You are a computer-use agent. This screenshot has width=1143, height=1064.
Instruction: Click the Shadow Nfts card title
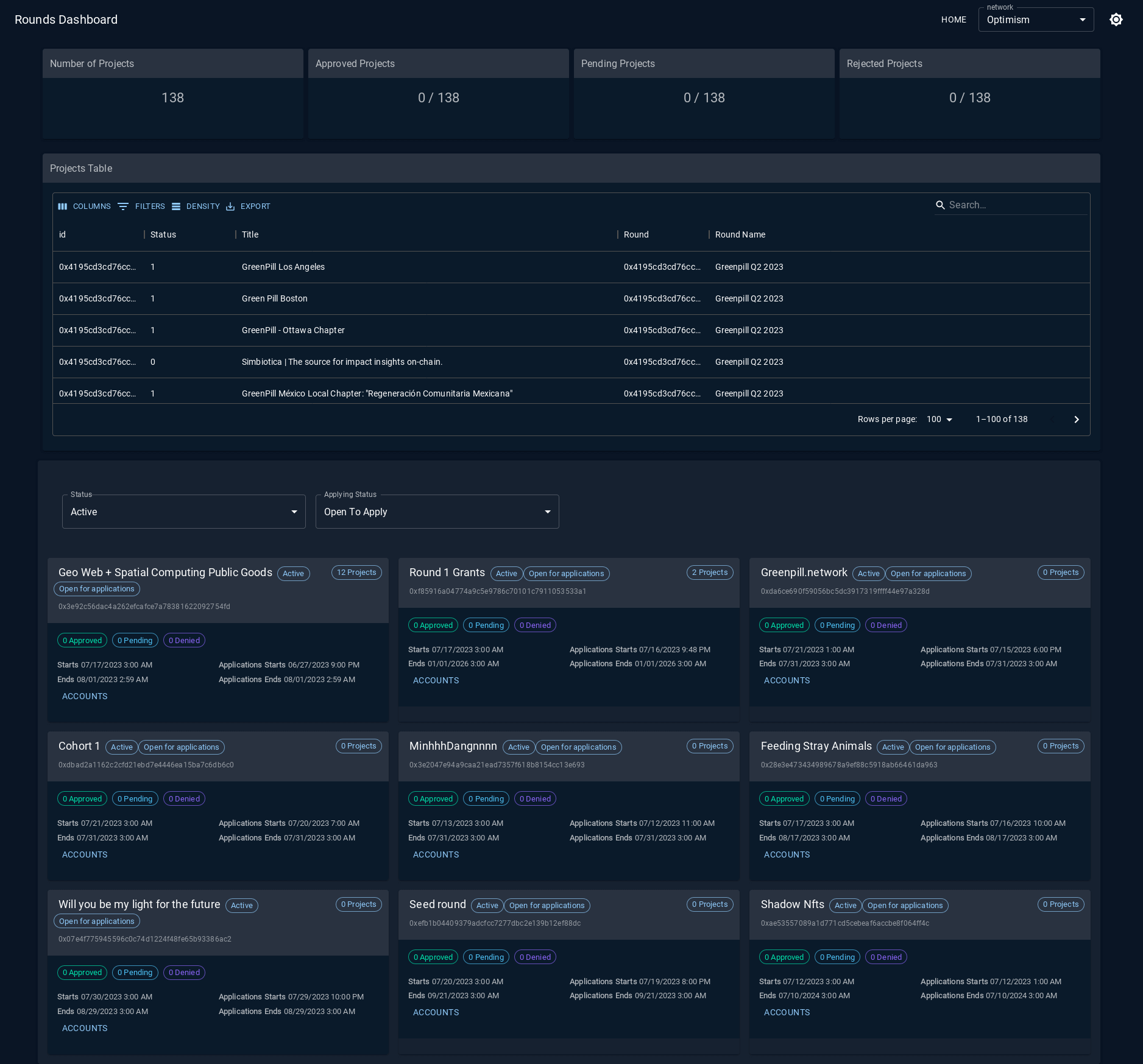coord(792,904)
